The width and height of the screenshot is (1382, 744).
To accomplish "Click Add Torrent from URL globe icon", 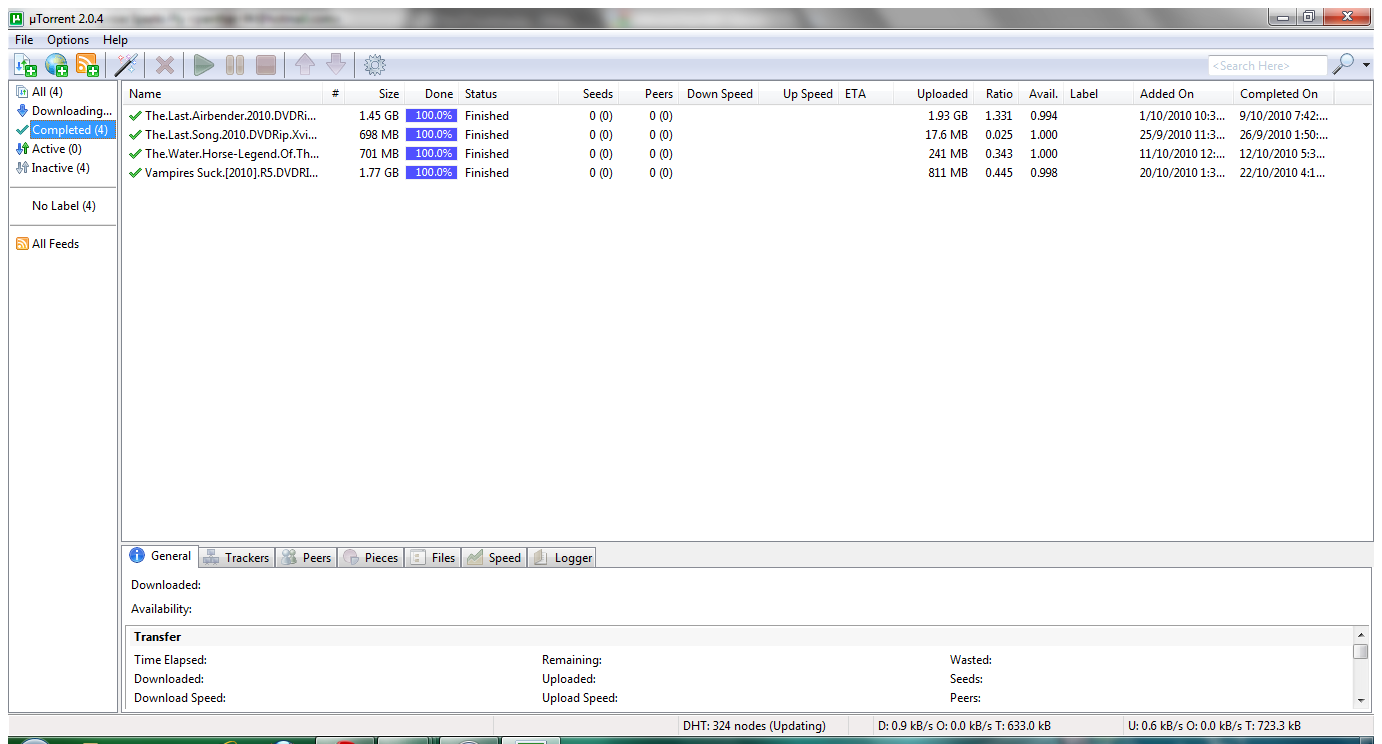I will click(57, 66).
